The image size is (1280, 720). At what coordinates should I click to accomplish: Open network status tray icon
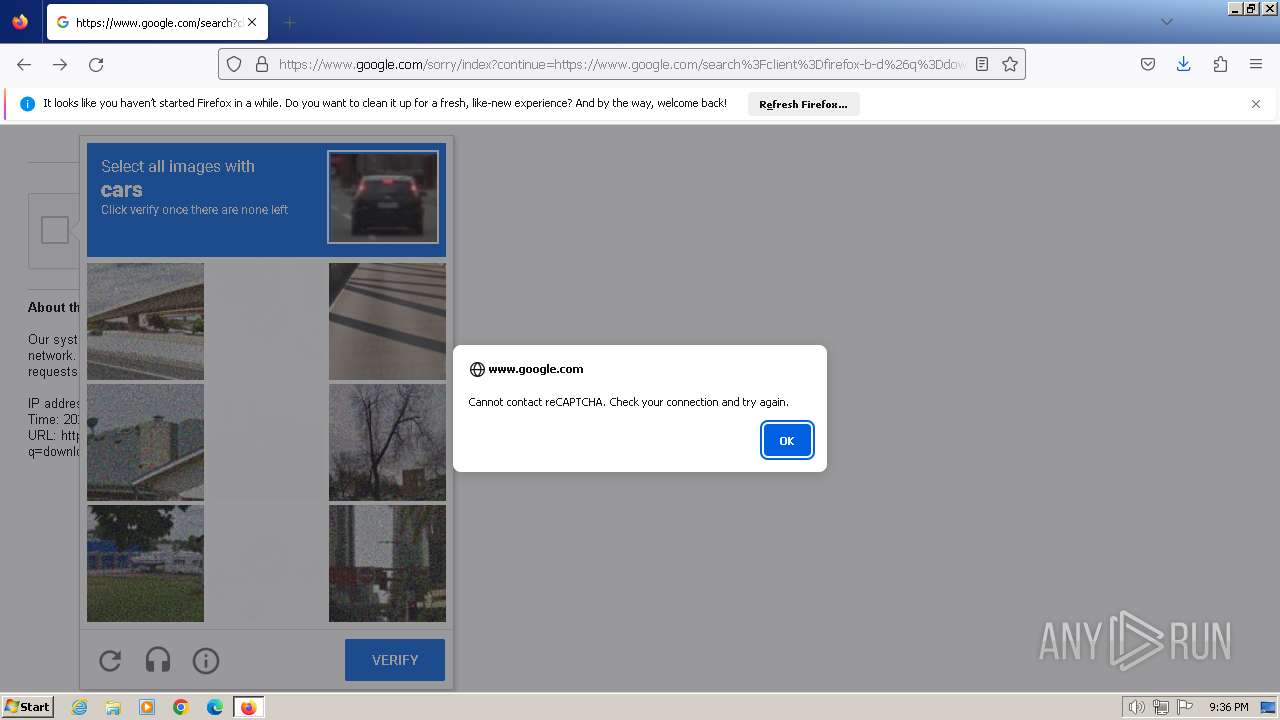coord(1161,707)
